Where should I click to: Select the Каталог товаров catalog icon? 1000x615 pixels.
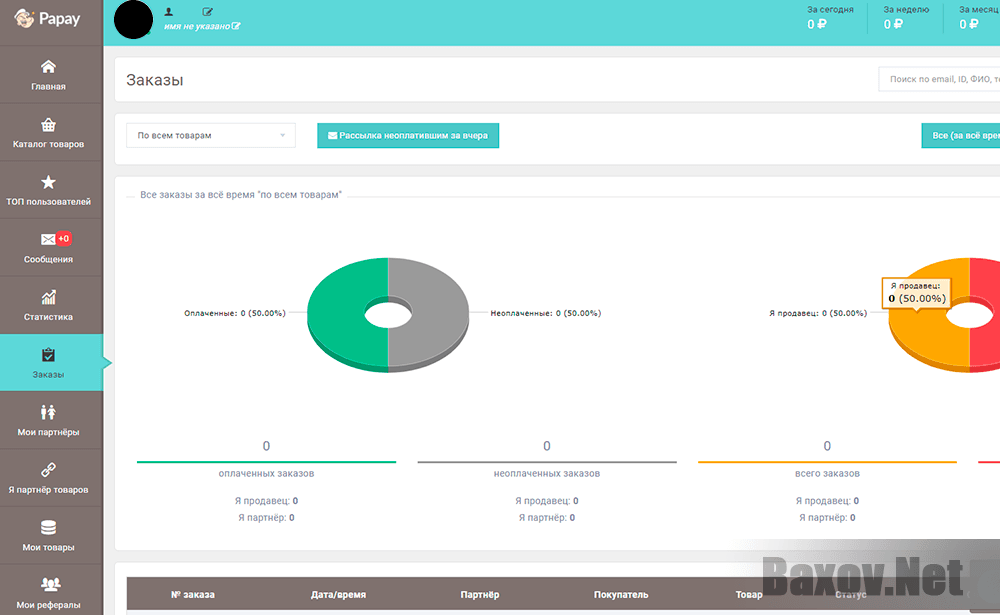coord(49,124)
